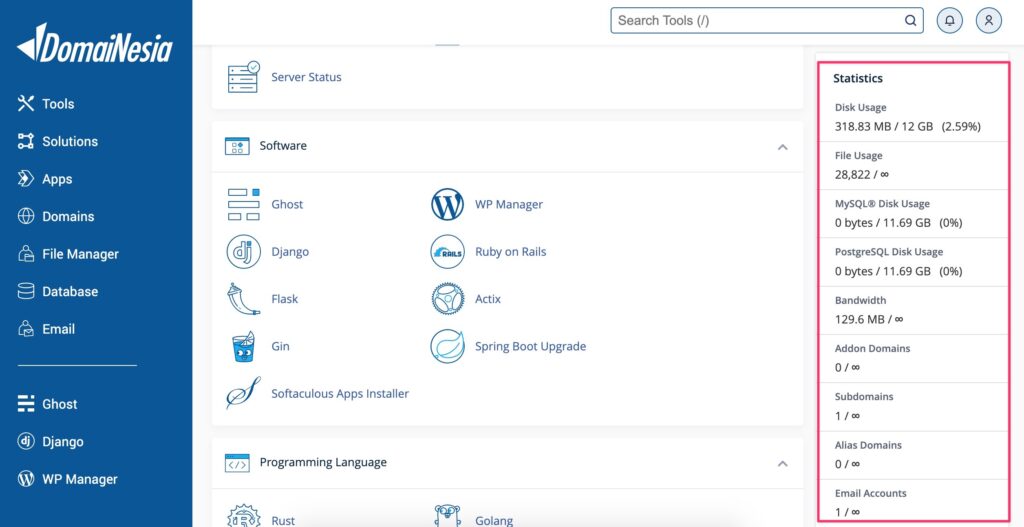The height and width of the screenshot is (527, 1024).
Task: Click the Disk Usage value 318.83 MB / 12 GB
Action: pyautogui.click(x=884, y=127)
